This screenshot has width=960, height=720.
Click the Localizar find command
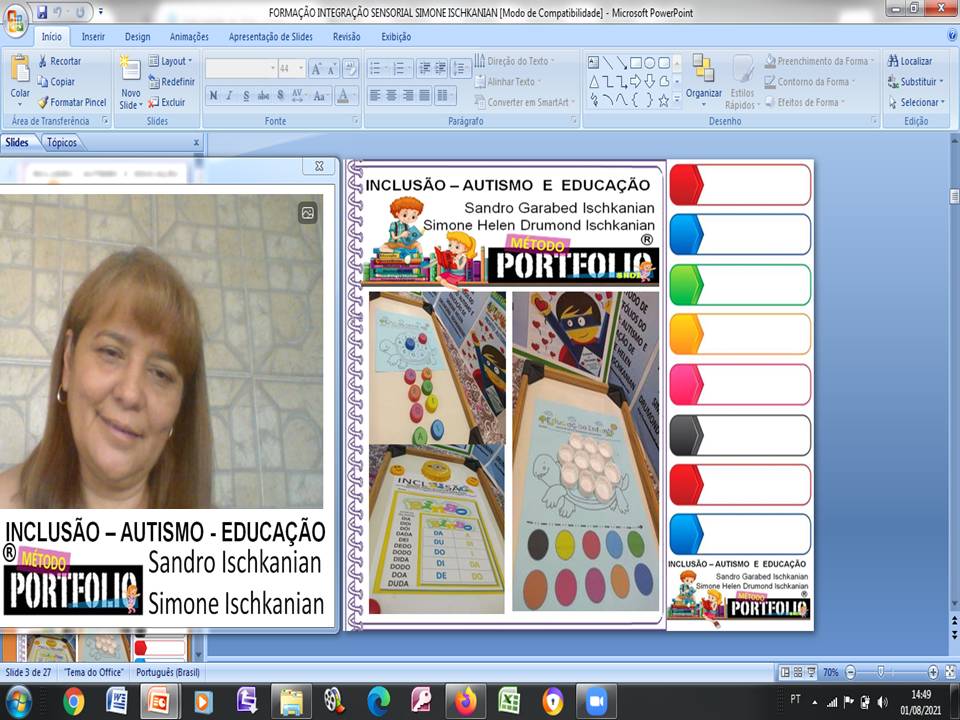[910, 61]
